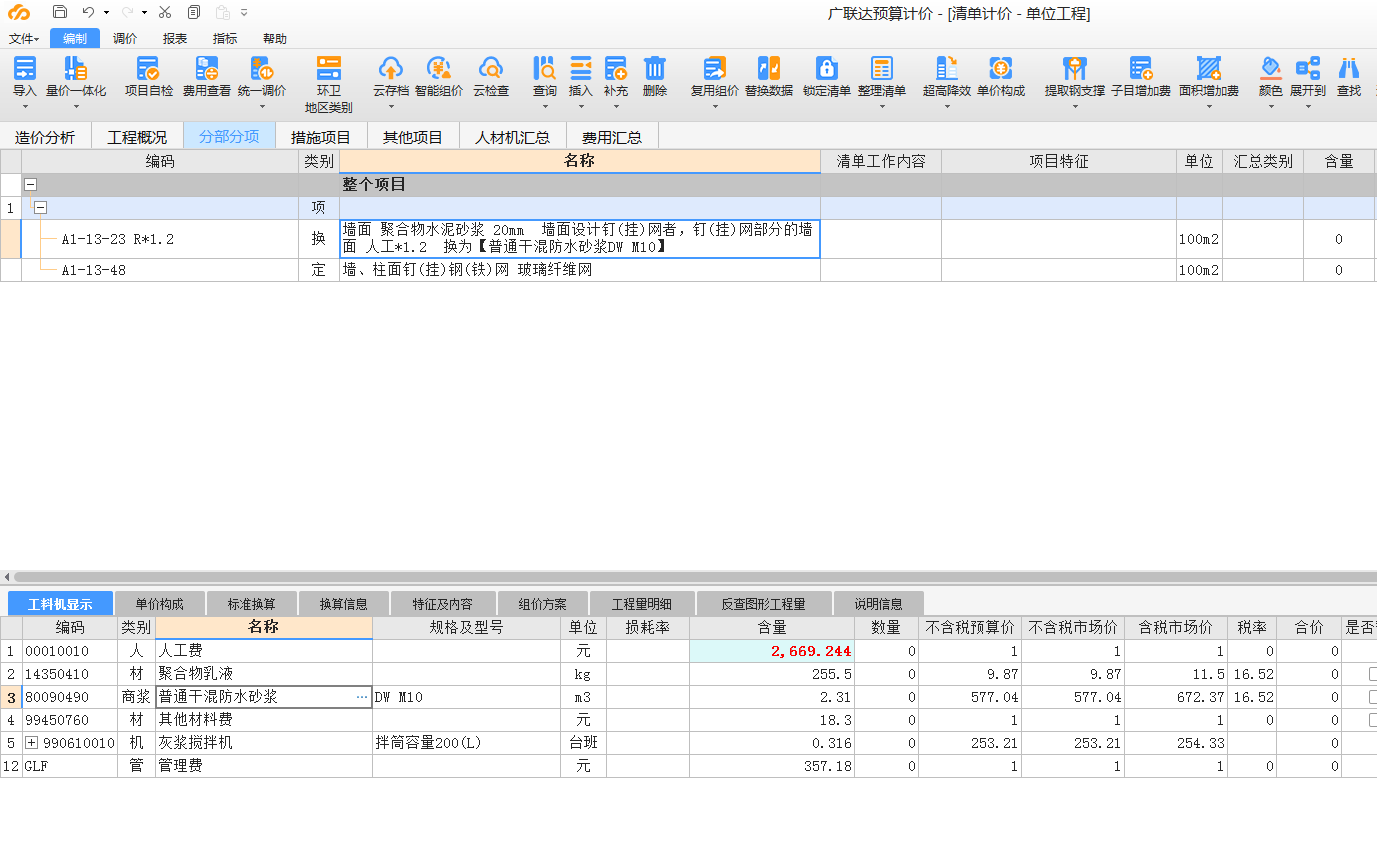Open dropdown arrow under 超高降效
This screenshot has height=858, width=1377.
(947, 106)
